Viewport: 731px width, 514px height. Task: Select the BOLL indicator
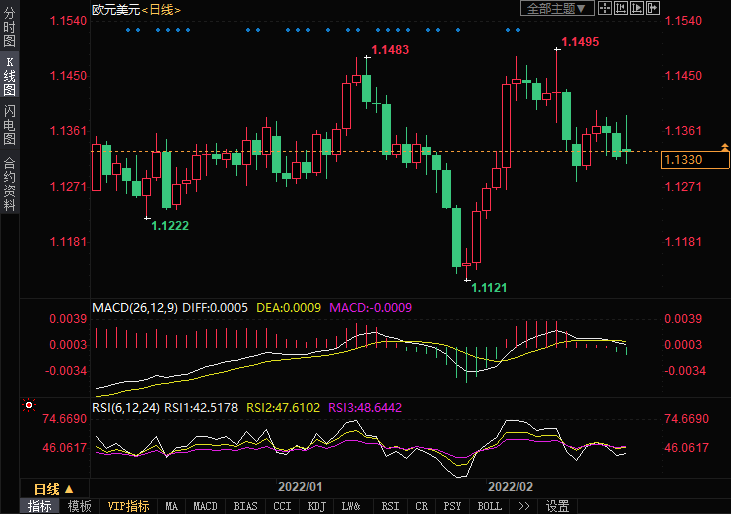tap(489, 506)
